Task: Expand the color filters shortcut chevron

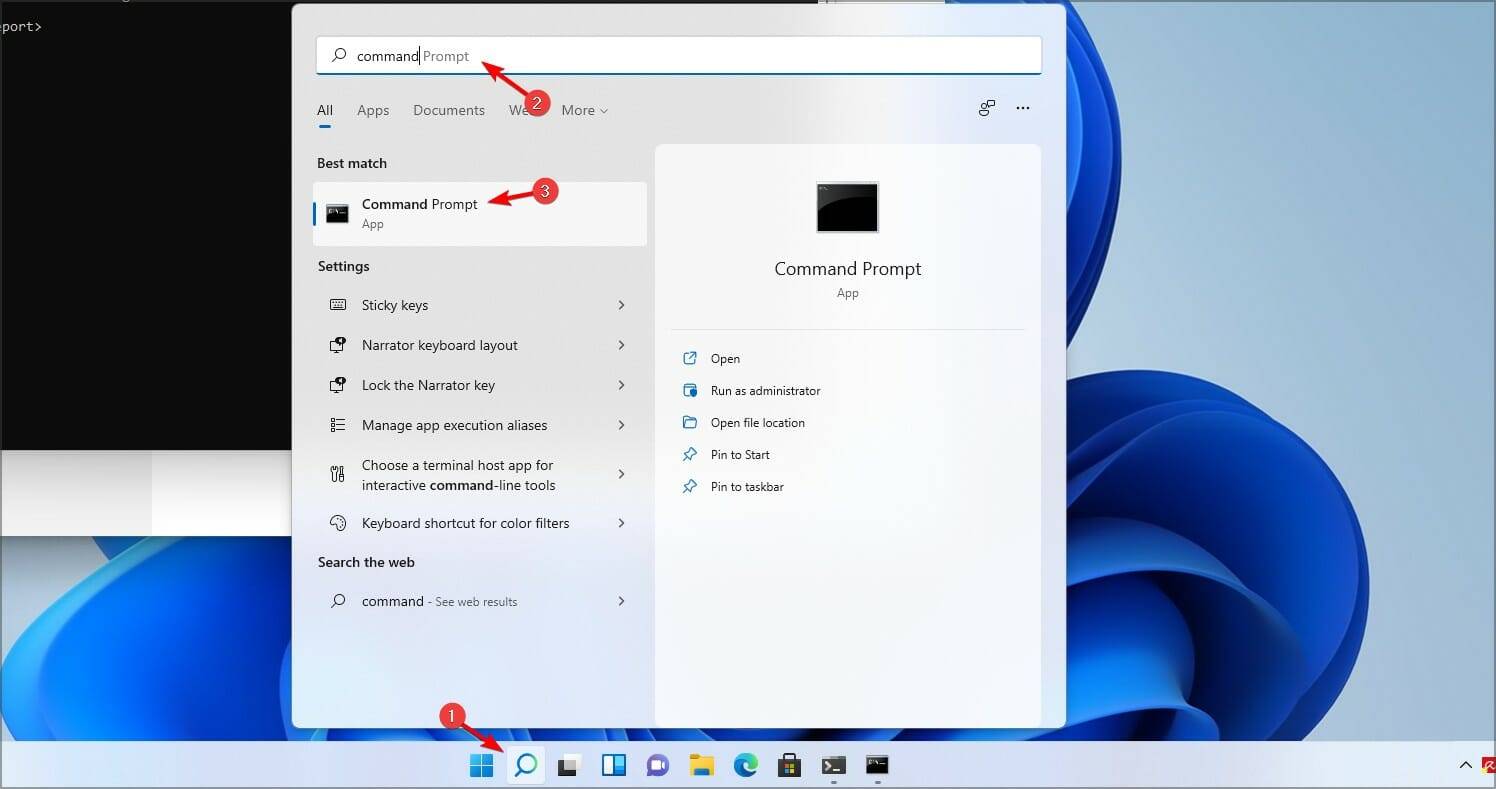Action: (x=621, y=523)
